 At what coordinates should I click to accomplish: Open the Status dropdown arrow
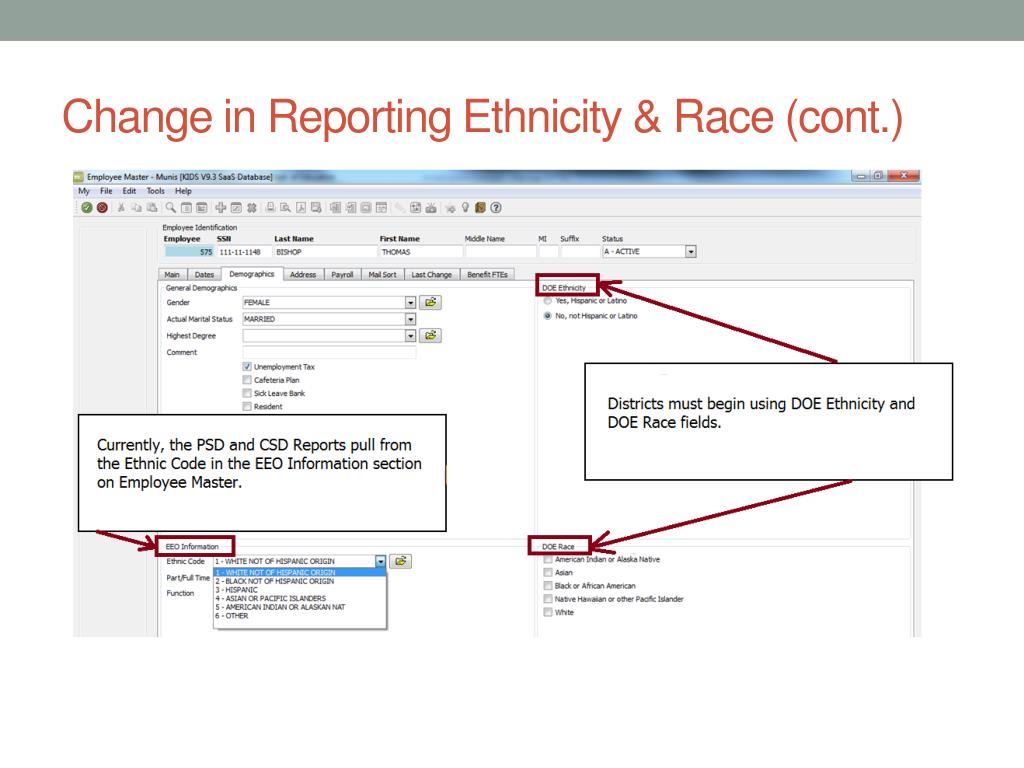(690, 251)
